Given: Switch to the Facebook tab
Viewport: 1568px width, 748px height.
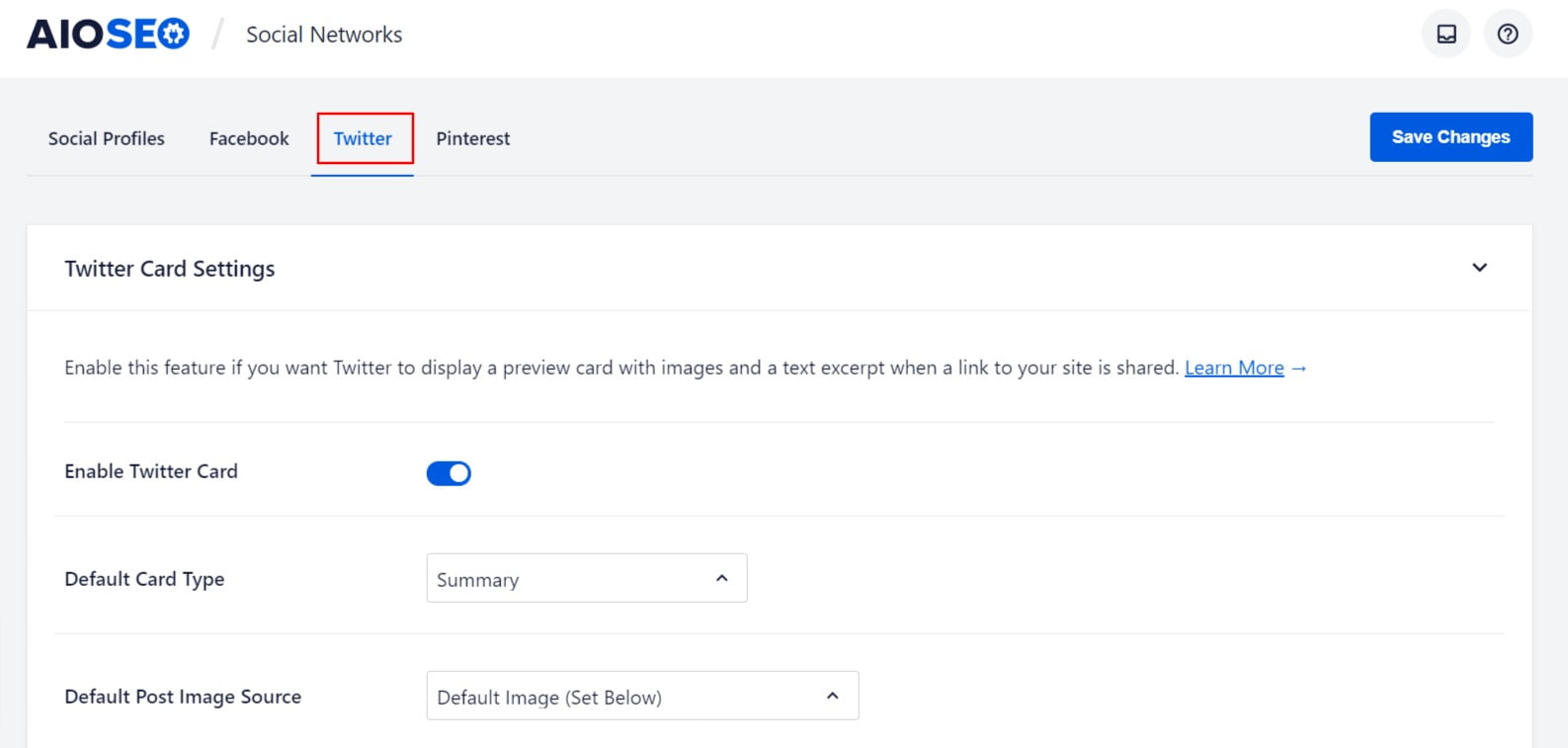Looking at the screenshot, I should (x=249, y=139).
